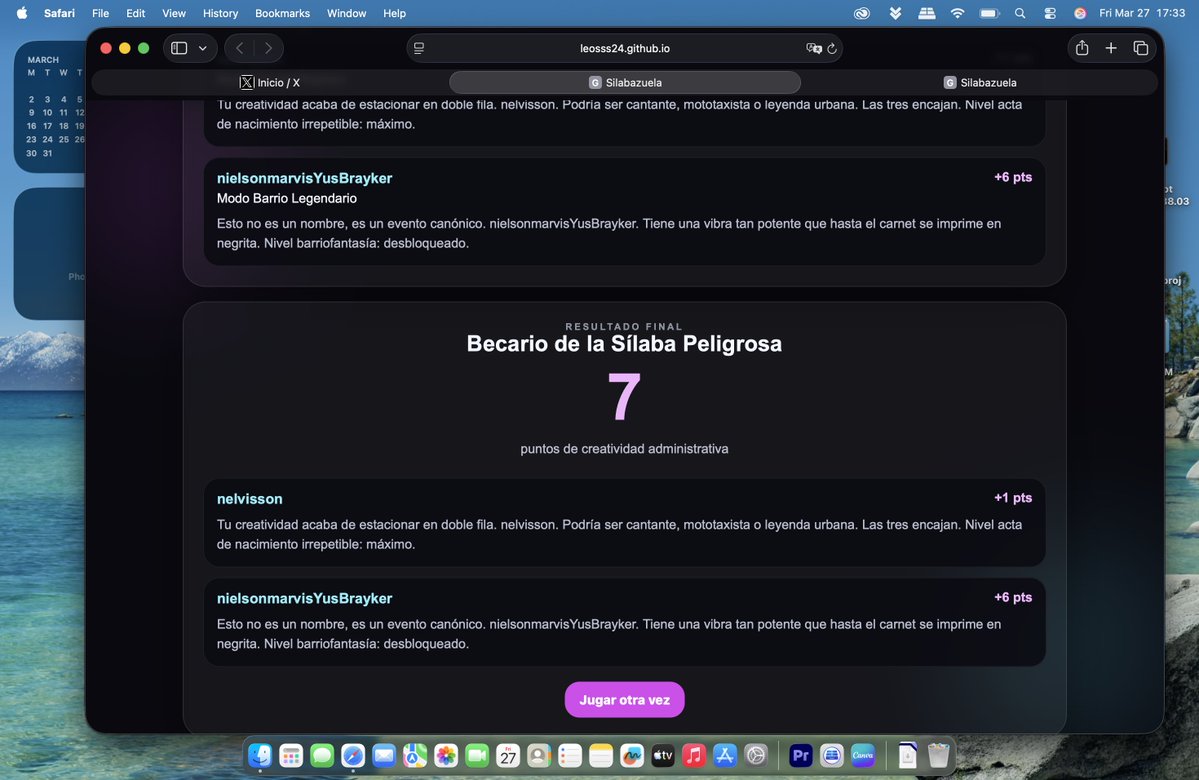Select the middle Silabazuela tab
Screen dimensions: 1199x780
tap(625, 83)
